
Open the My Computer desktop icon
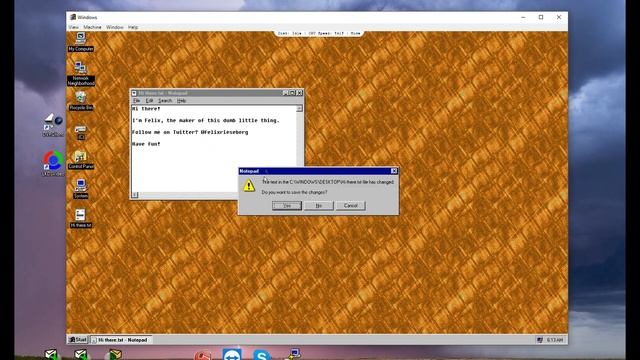click(x=80, y=42)
